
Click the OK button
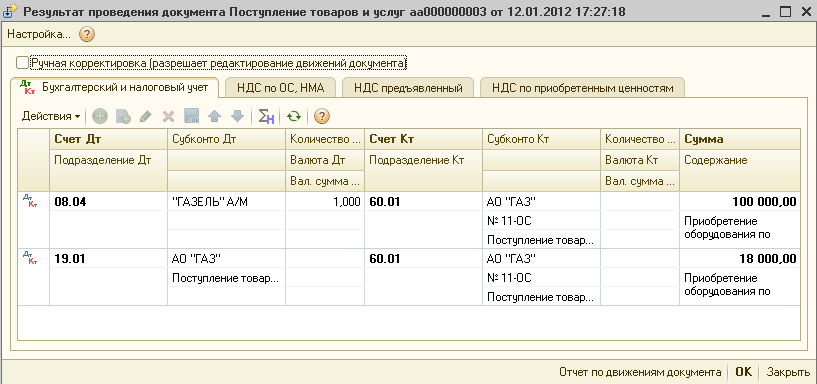point(744,372)
